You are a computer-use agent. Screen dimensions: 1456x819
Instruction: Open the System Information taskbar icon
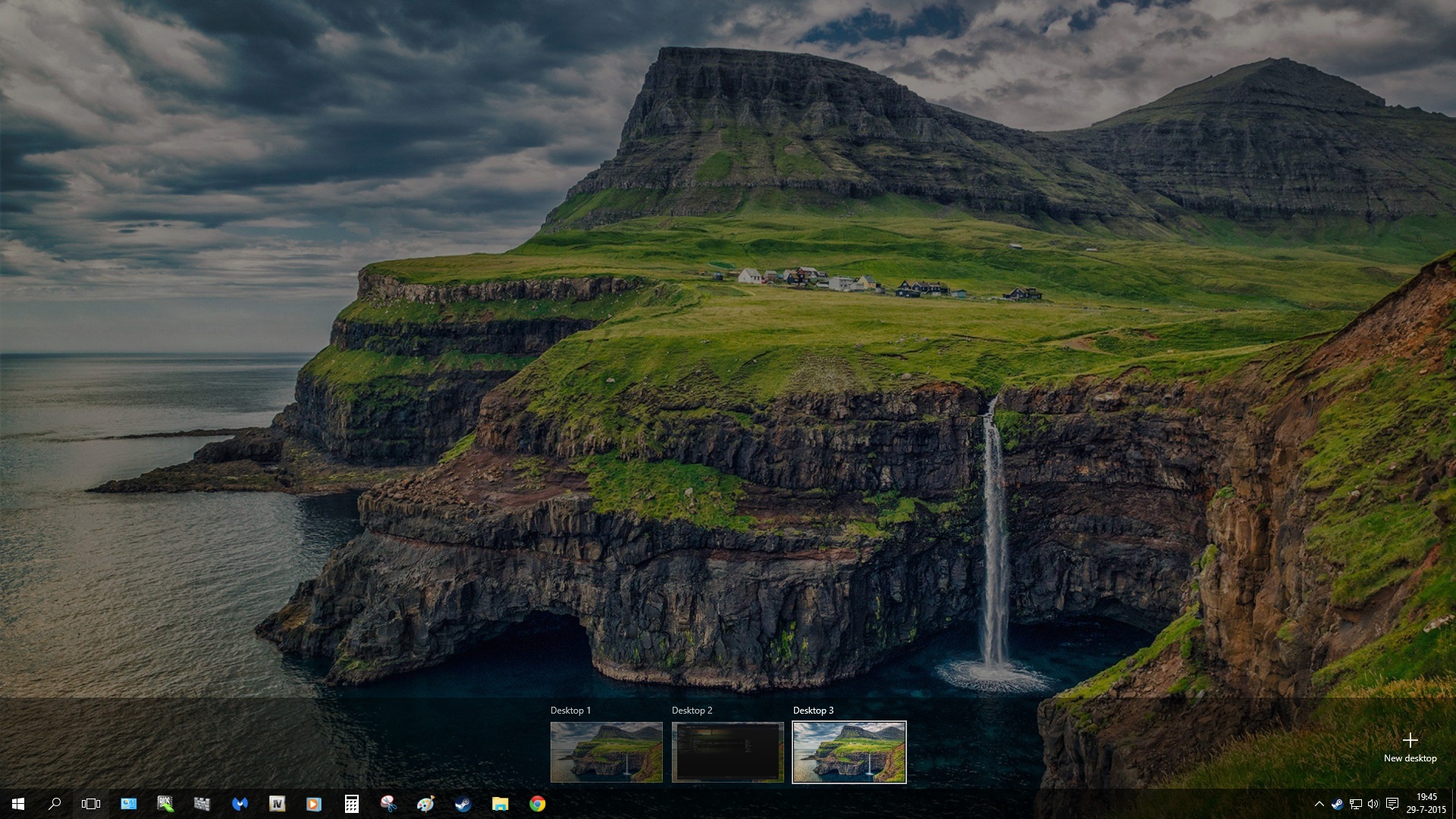tap(128, 804)
